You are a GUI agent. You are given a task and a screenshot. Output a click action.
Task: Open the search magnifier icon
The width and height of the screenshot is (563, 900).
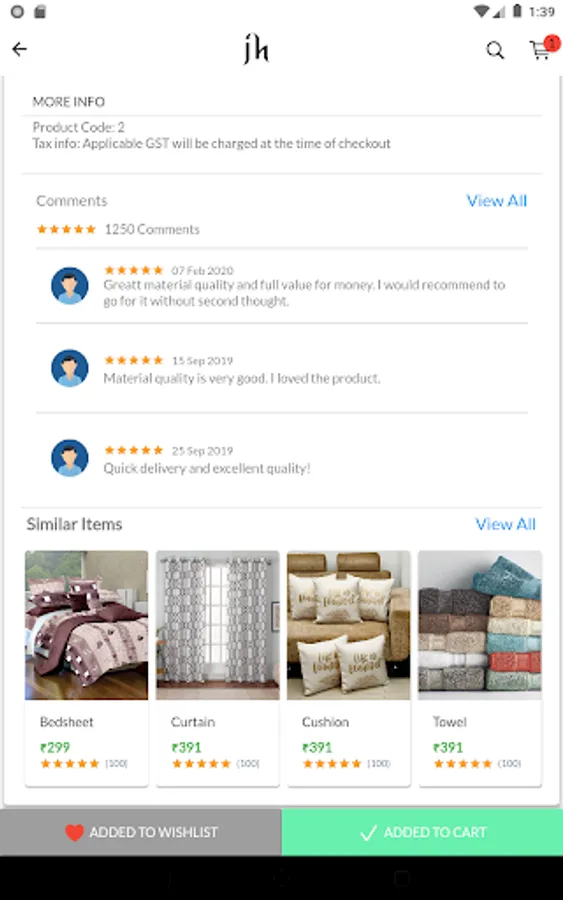(495, 51)
